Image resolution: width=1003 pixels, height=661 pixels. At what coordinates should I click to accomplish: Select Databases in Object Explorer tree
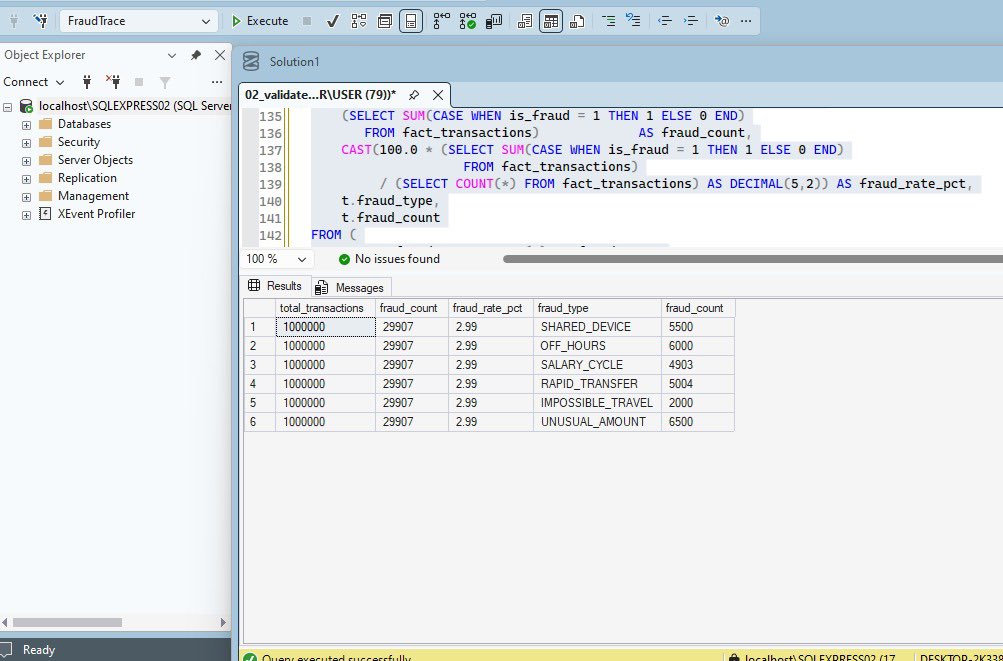point(84,124)
